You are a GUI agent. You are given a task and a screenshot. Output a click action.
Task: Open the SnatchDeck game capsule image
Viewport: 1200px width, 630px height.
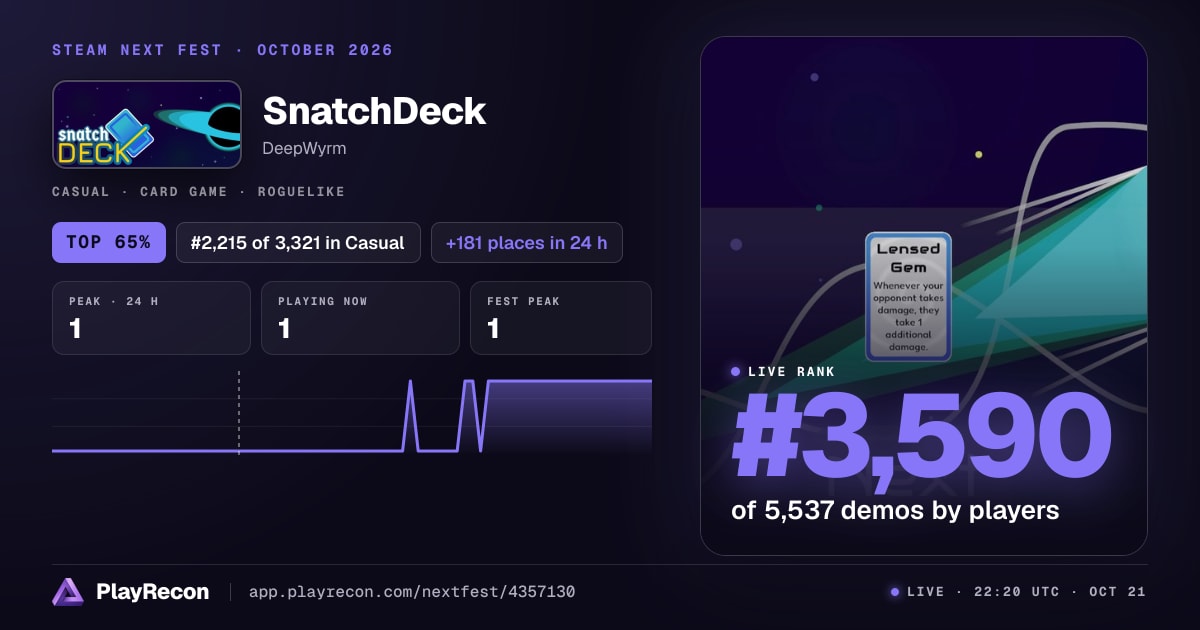[147, 124]
